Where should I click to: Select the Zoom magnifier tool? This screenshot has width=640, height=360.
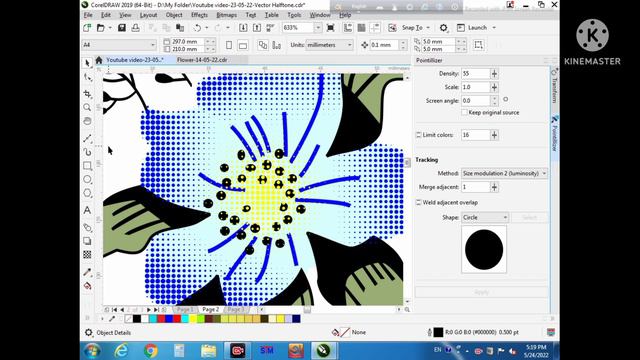pos(87,107)
